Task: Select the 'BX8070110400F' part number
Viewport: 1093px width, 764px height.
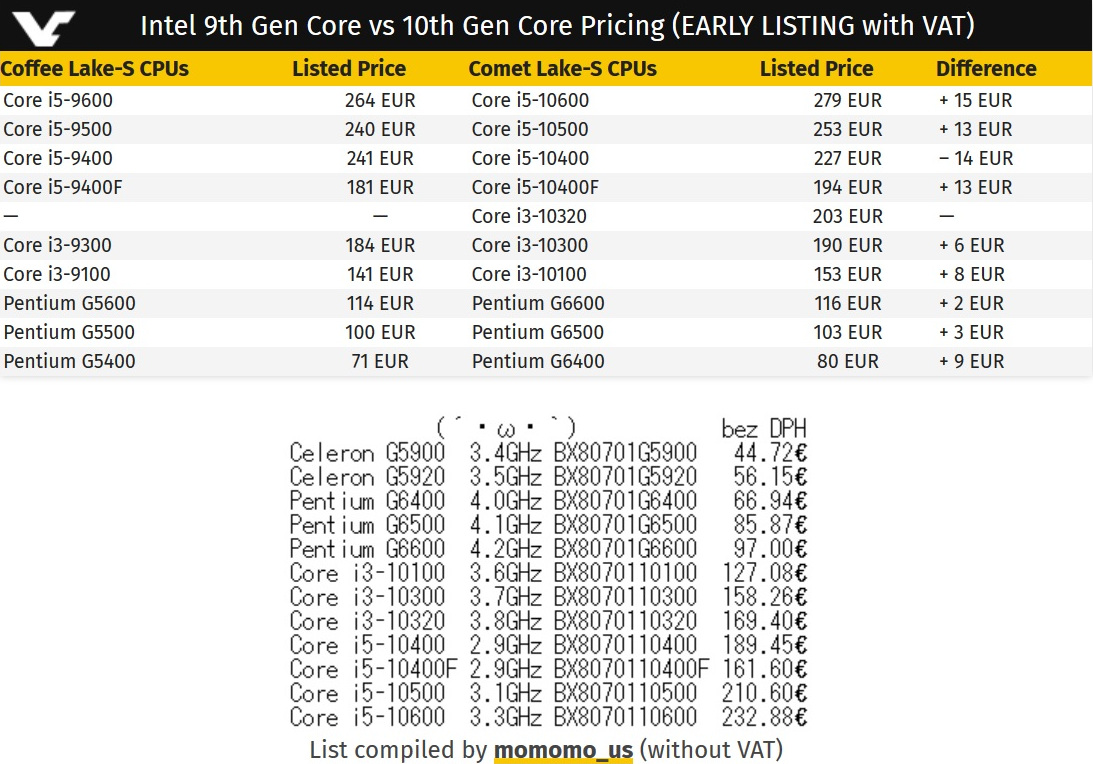Action: [x=632, y=669]
